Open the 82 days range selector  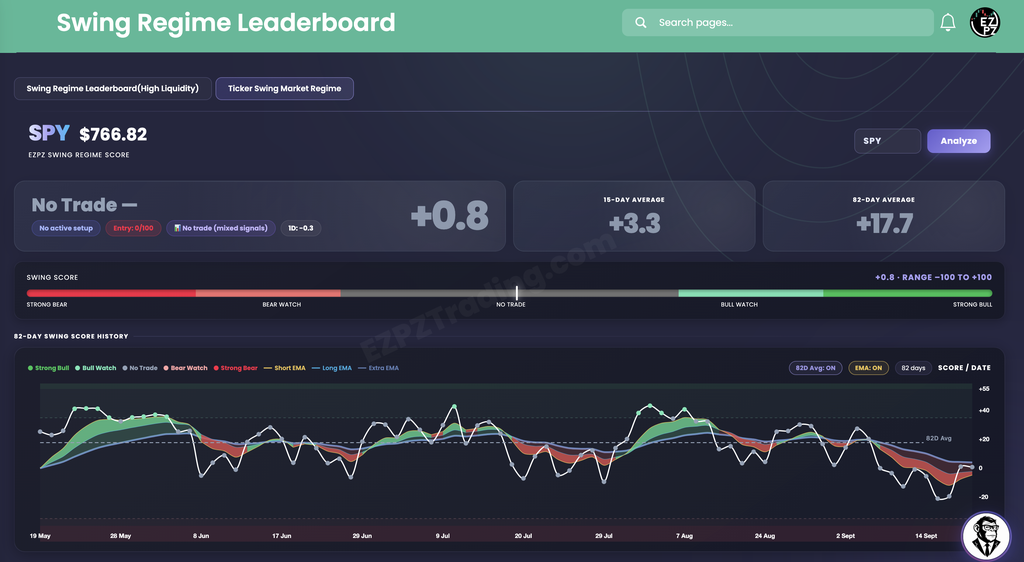(x=913, y=368)
